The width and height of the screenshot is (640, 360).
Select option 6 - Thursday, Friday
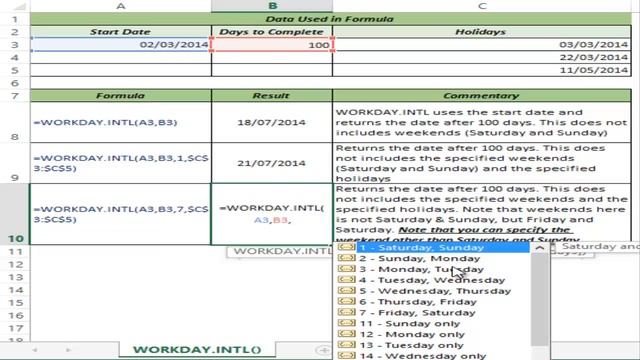pyautogui.click(x=418, y=302)
